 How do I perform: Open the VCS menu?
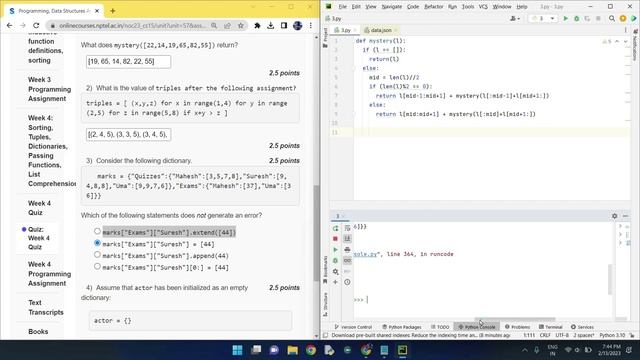tap(483, 7)
